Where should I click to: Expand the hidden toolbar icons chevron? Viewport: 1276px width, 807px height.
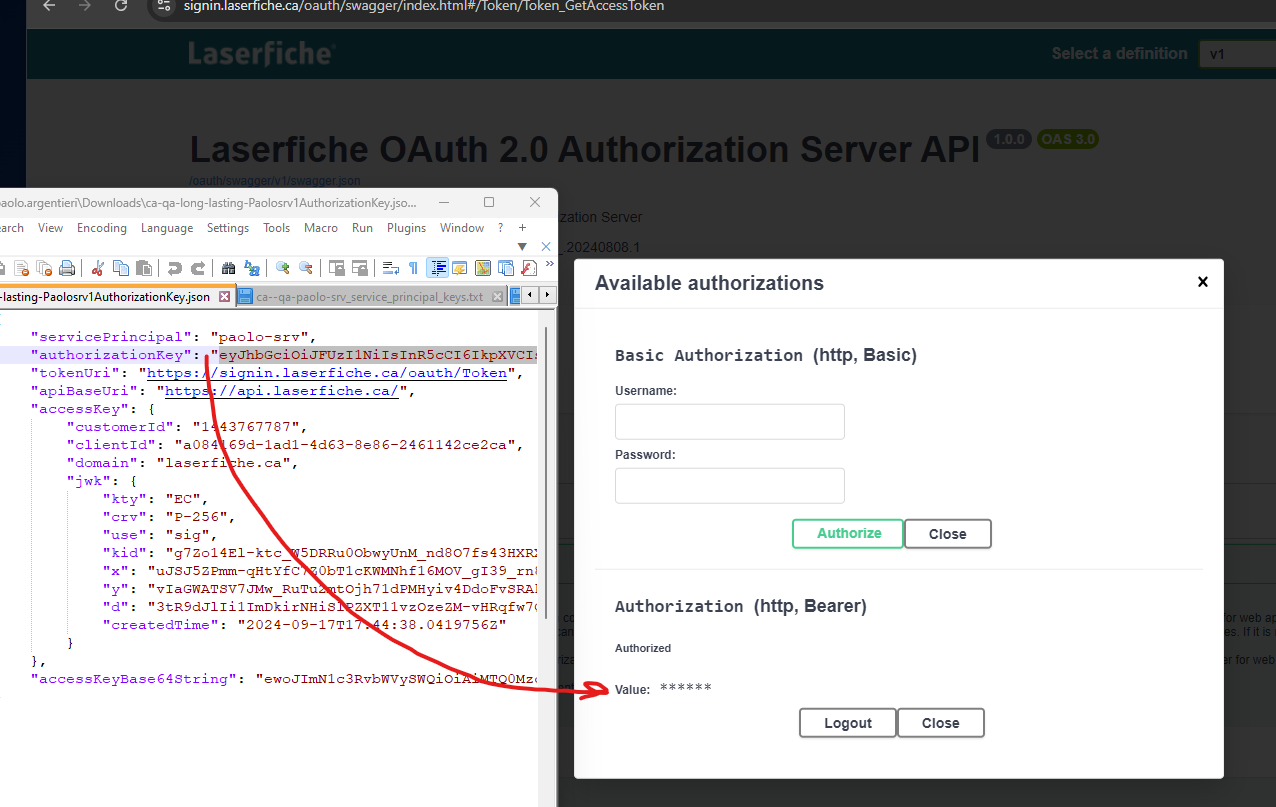tap(550, 264)
